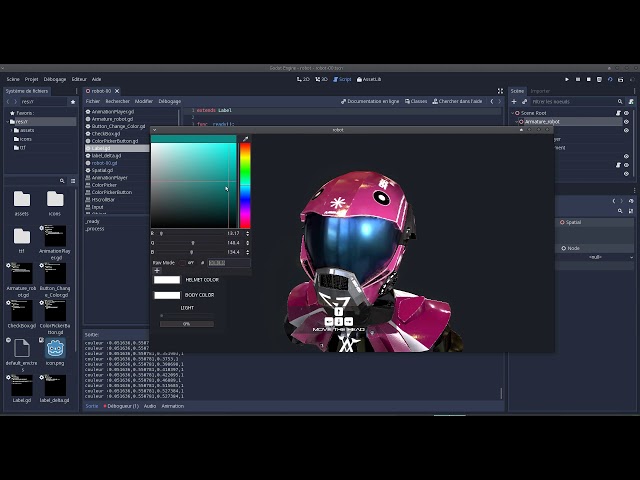The width and height of the screenshot is (640, 480).
Task: Click the instance scene link icon
Action: (525, 102)
